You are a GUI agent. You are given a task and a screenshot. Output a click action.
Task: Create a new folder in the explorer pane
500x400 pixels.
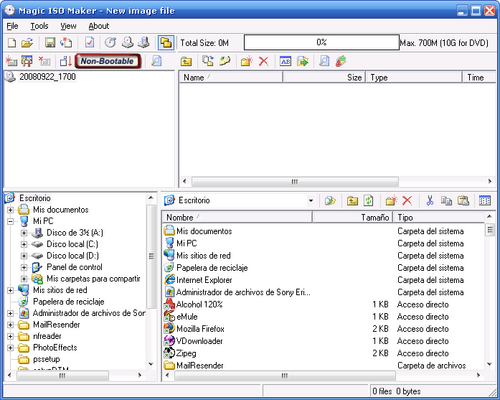coord(391,201)
